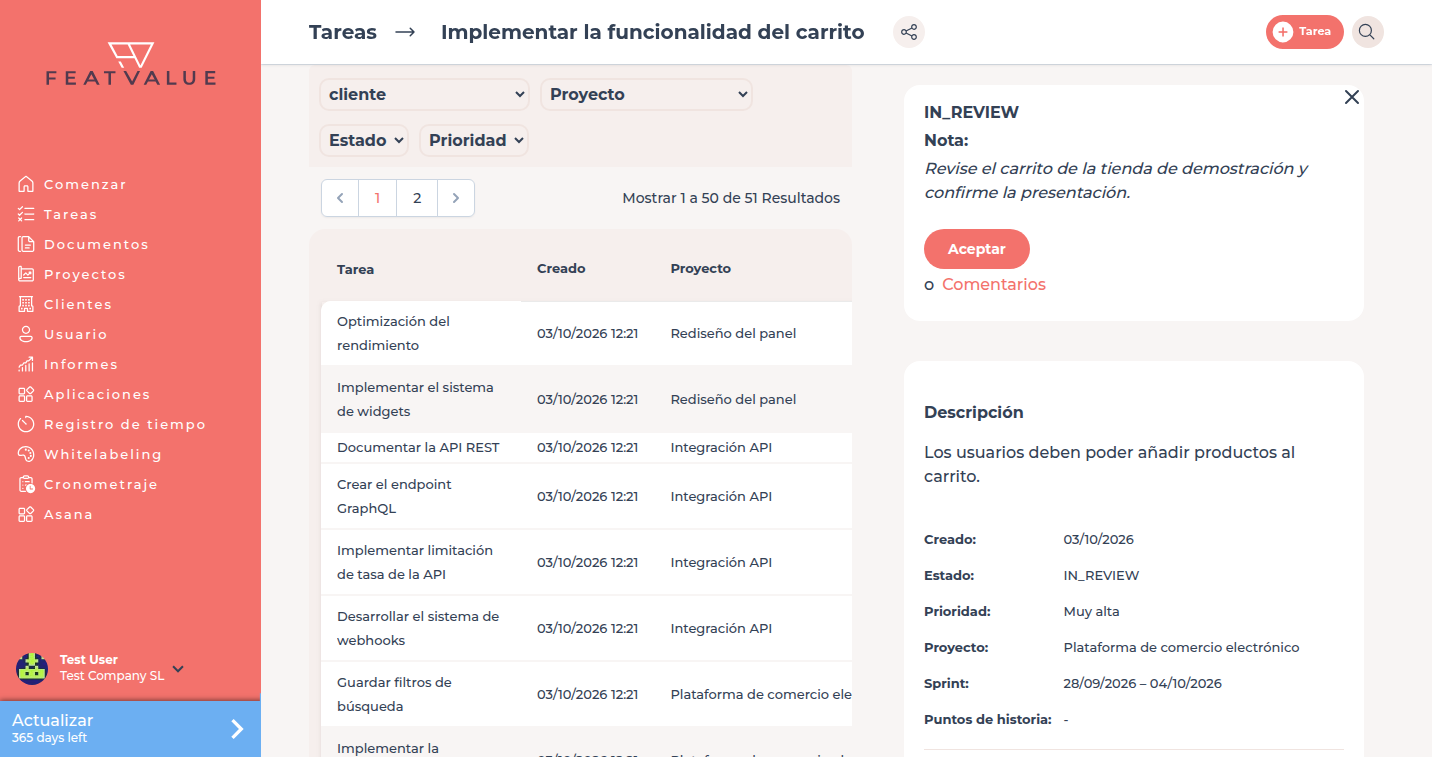Expand the Test User account menu chevron

pyautogui.click(x=178, y=668)
